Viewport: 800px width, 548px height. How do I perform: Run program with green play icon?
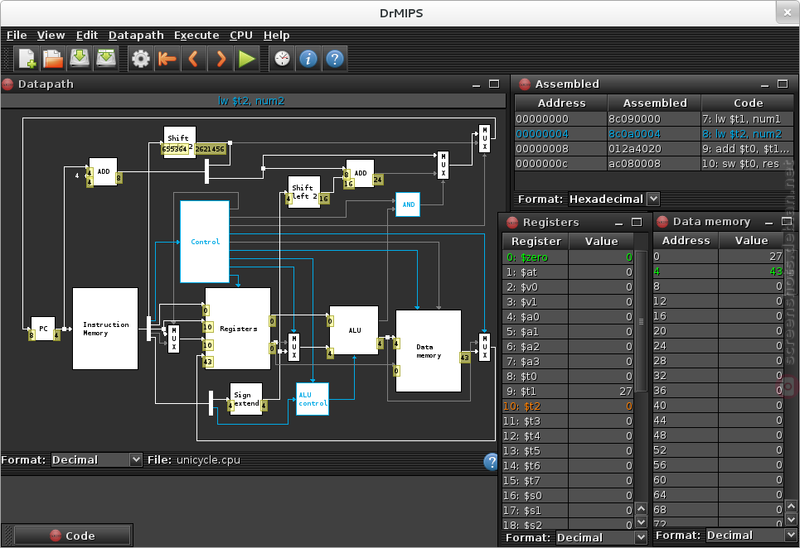click(x=247, y=59)
